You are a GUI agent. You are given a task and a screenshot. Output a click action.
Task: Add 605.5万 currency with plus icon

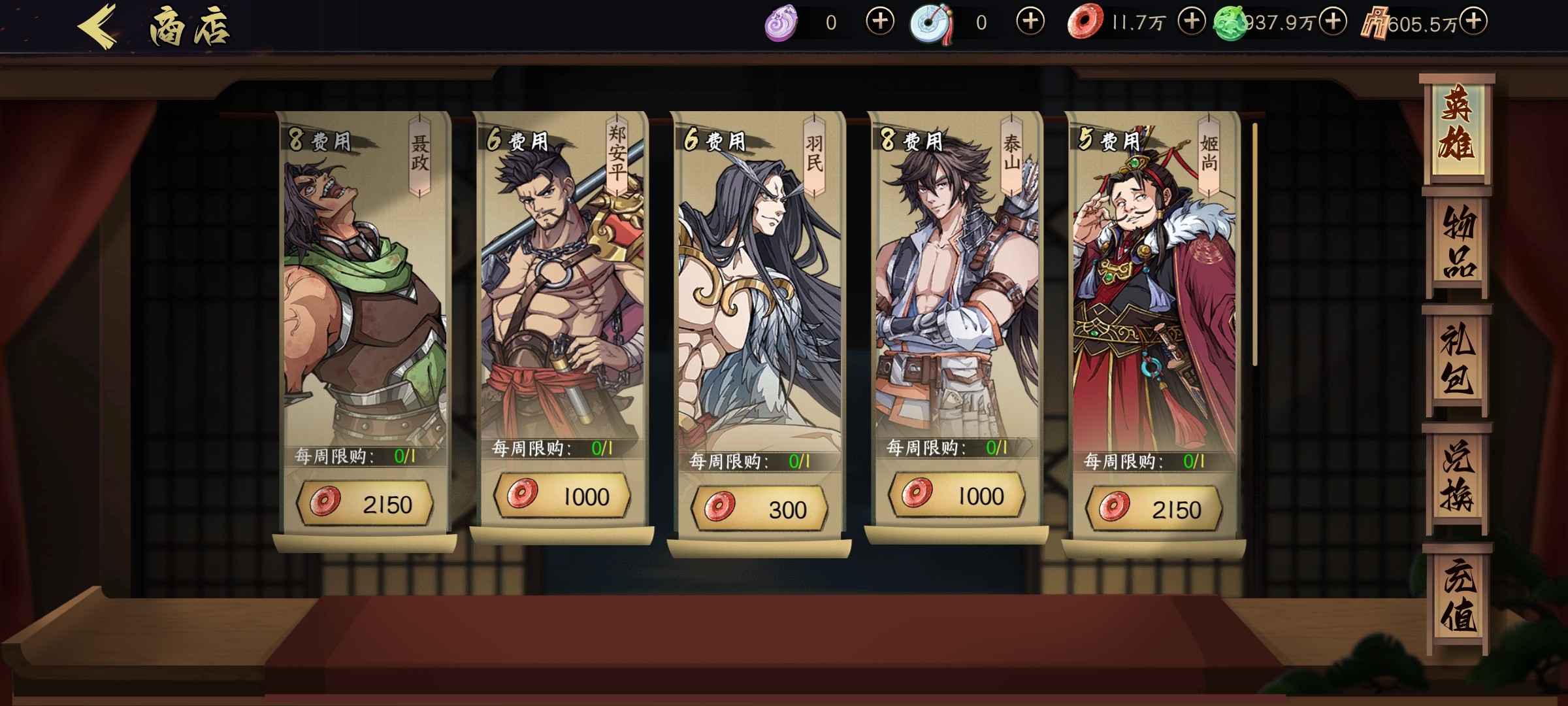(1473, 22)
